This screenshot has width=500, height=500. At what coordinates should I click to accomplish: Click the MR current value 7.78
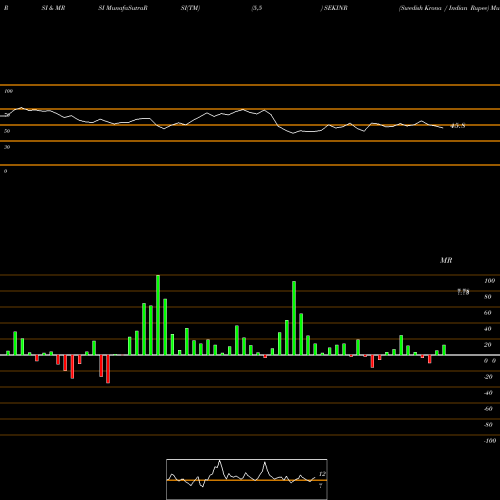(x=463, y=292)
